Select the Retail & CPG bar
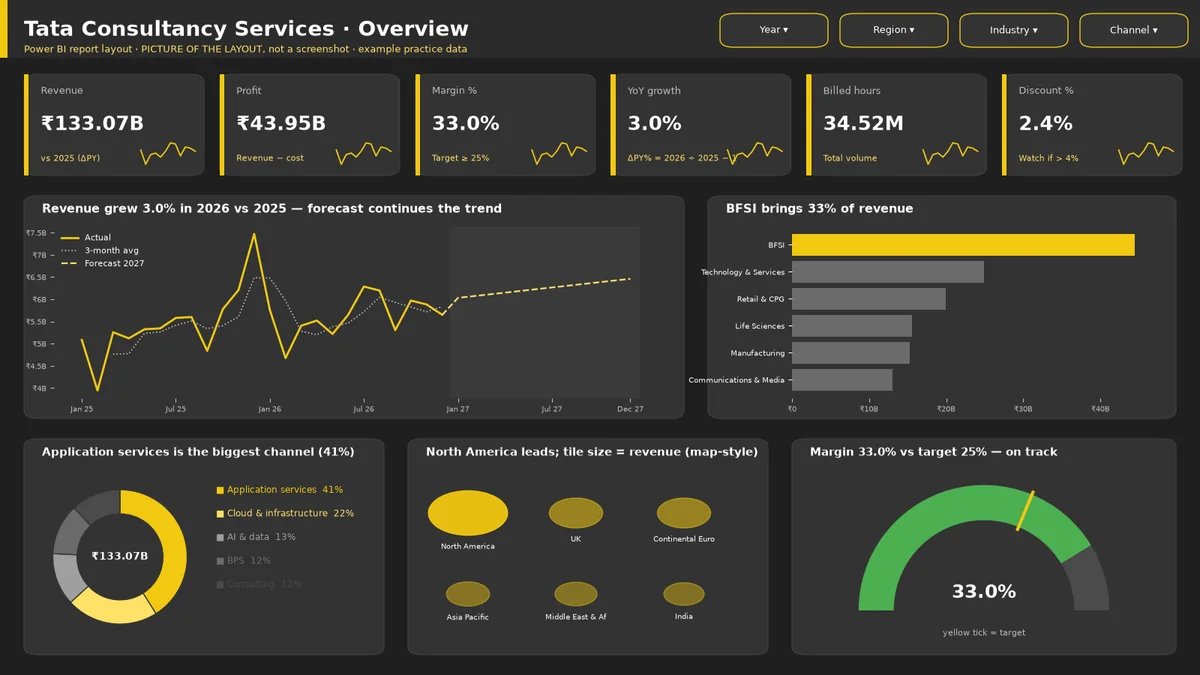The height and width of the screenshot is (675, 1200). (x=868, y=299)
